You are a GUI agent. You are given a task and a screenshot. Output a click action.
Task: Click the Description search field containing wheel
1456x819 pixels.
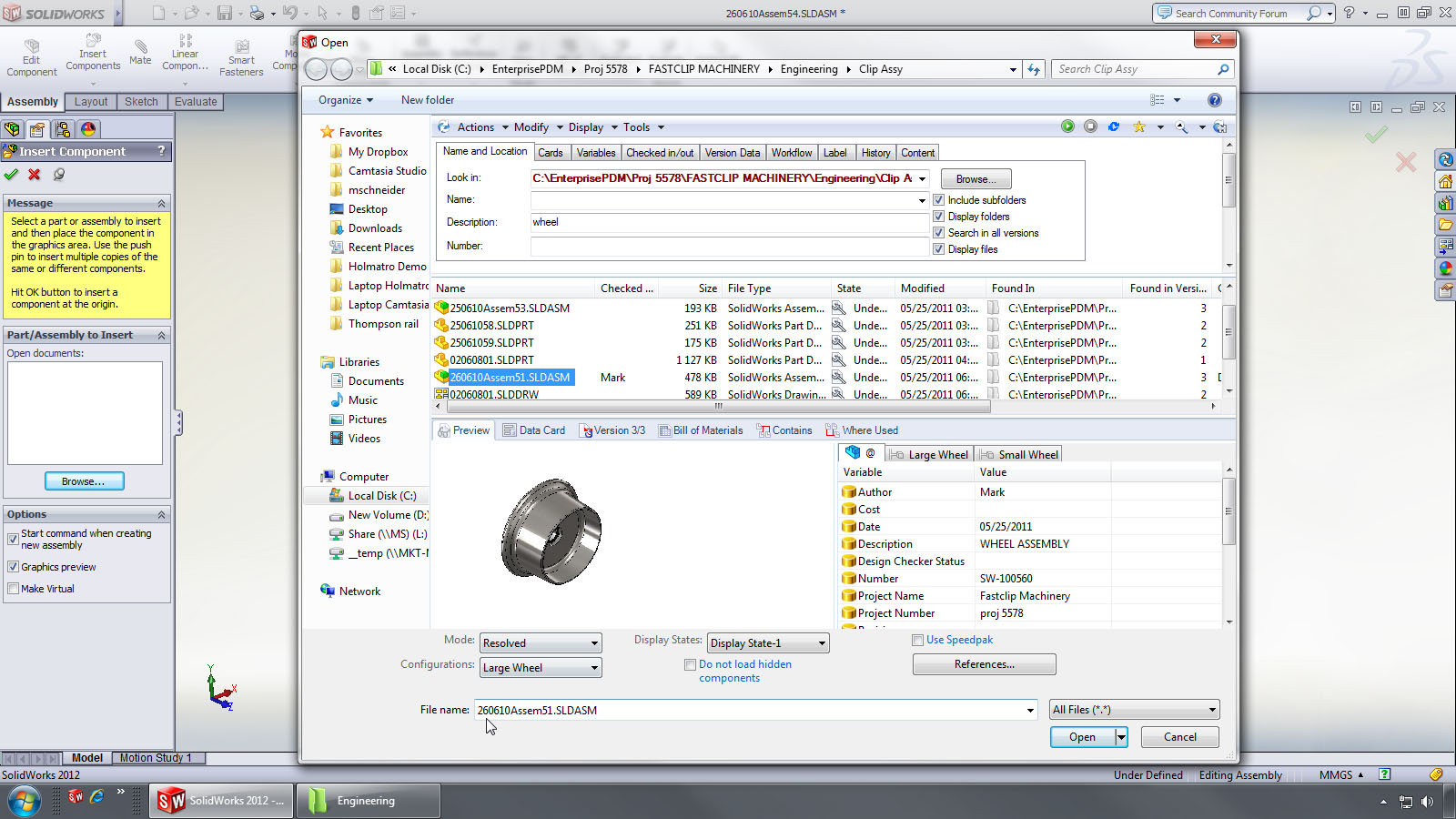728,222
